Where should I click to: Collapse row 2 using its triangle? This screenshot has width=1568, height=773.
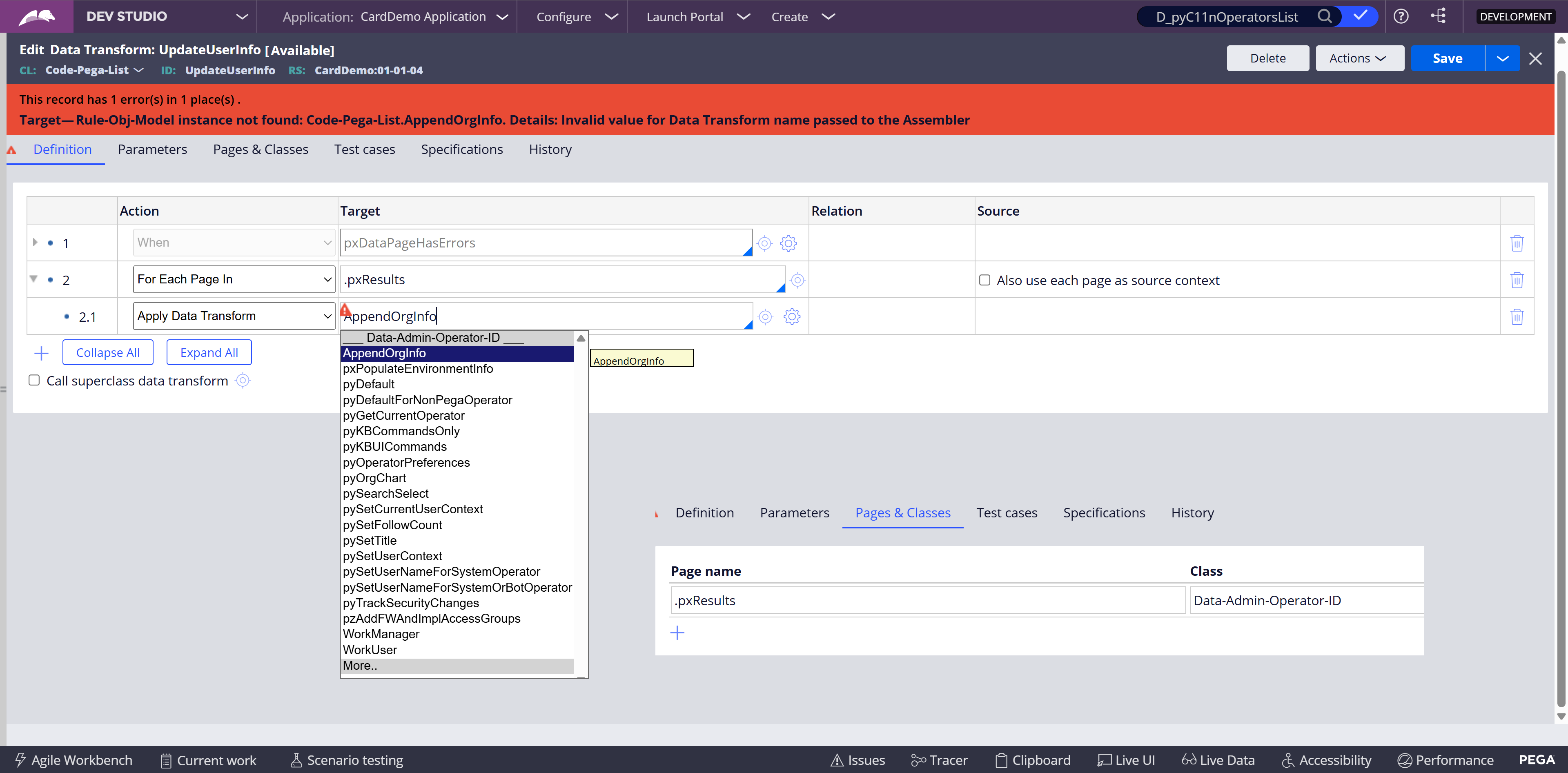point(34,279)
